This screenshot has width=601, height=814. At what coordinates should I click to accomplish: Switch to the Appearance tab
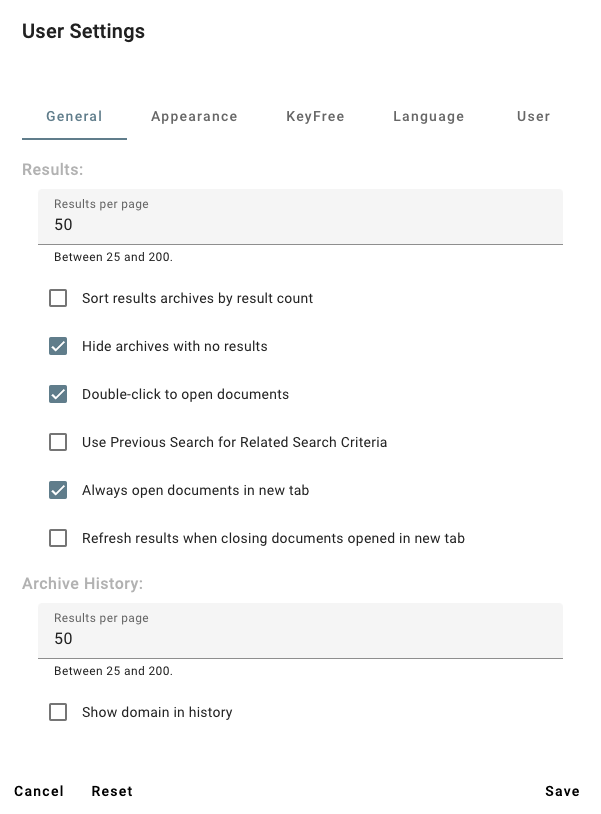point(194,116)
